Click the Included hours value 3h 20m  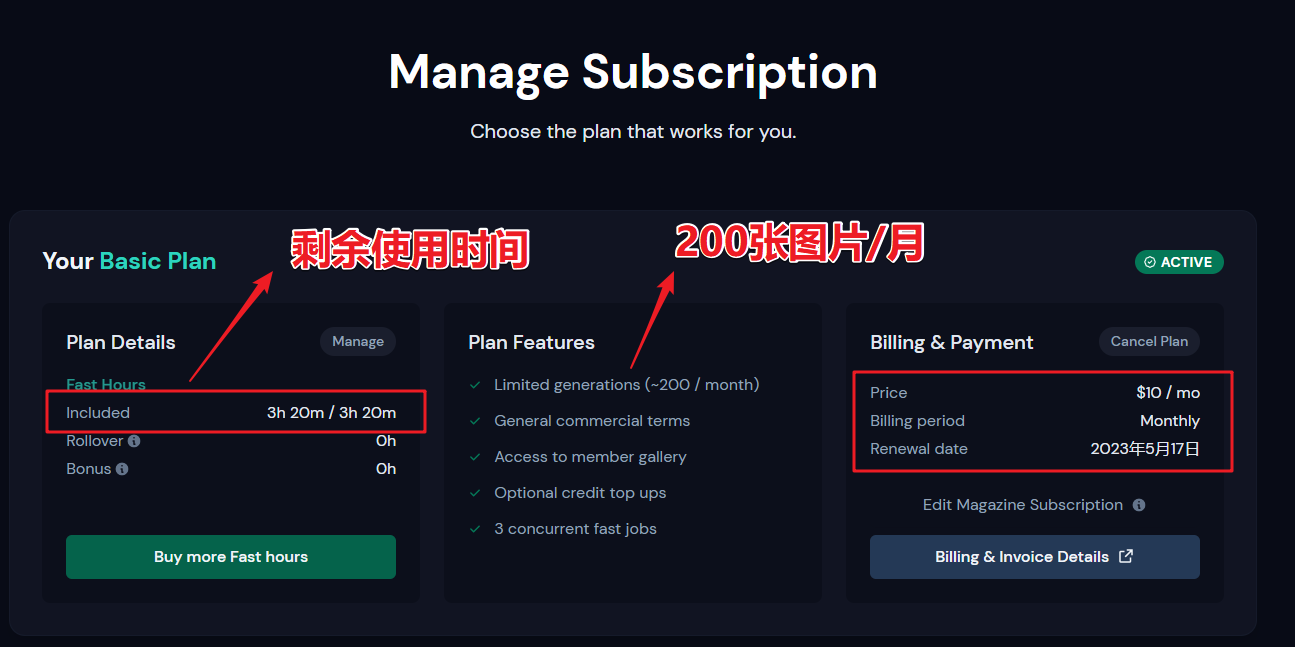331,413
